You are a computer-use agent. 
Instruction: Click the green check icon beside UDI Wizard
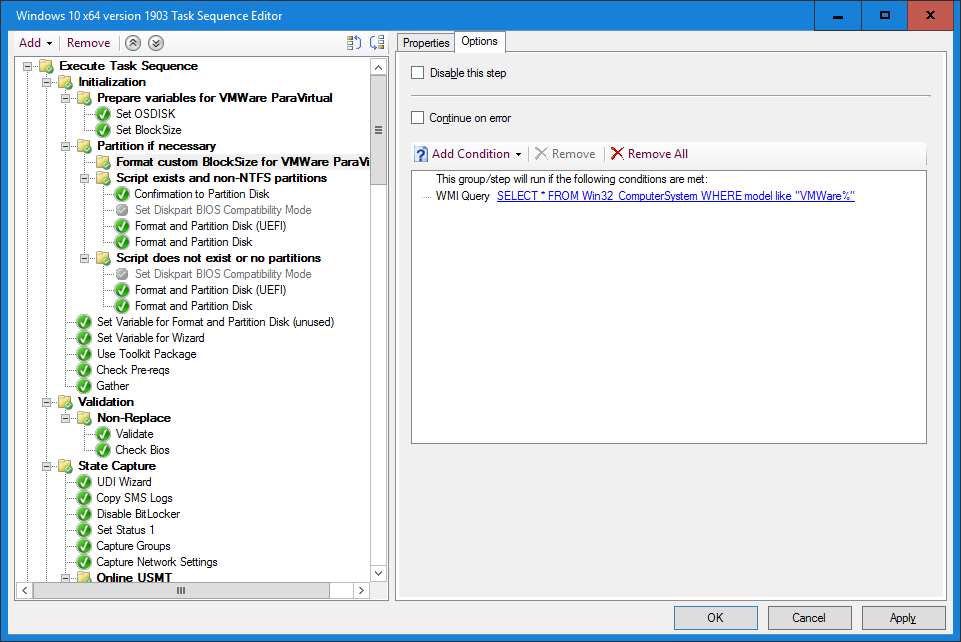84,482
